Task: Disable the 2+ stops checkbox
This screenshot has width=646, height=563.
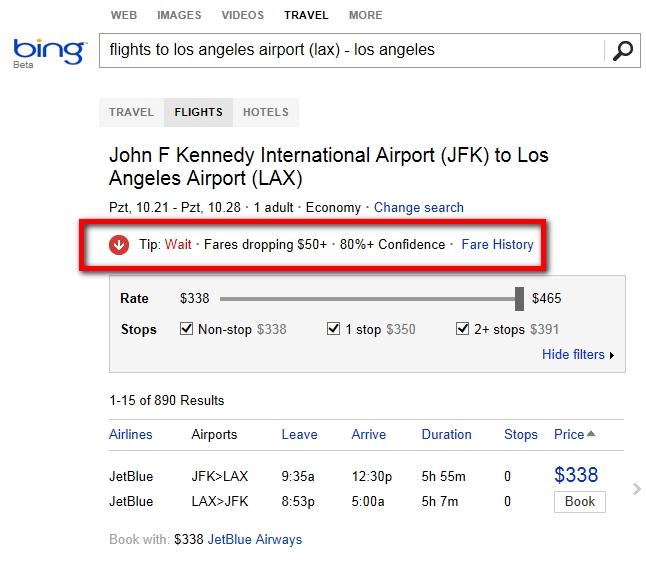Action: 462,329
